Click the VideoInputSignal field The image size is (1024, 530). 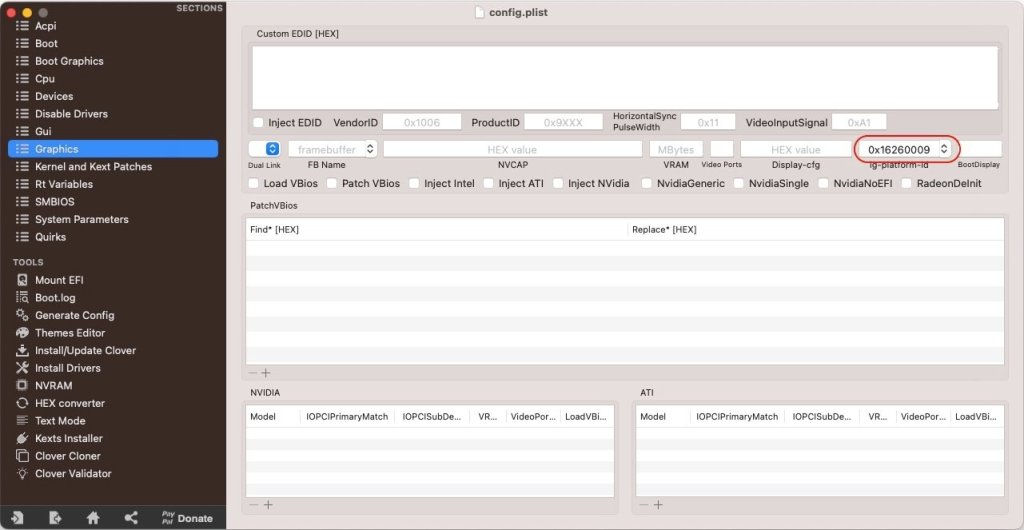[859, 122]
